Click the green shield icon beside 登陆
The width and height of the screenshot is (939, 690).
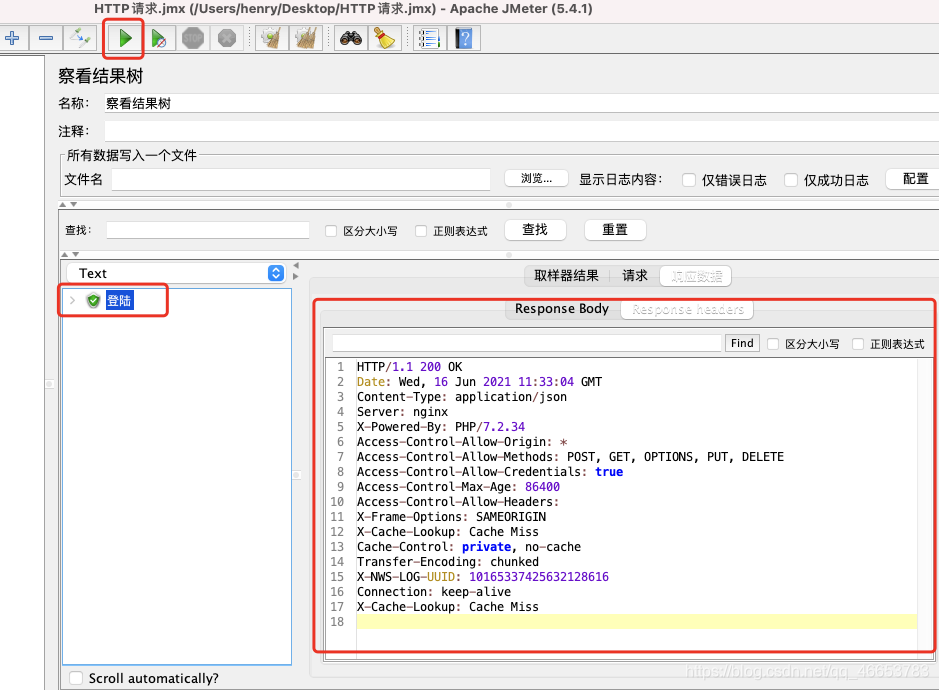(93, 300)
